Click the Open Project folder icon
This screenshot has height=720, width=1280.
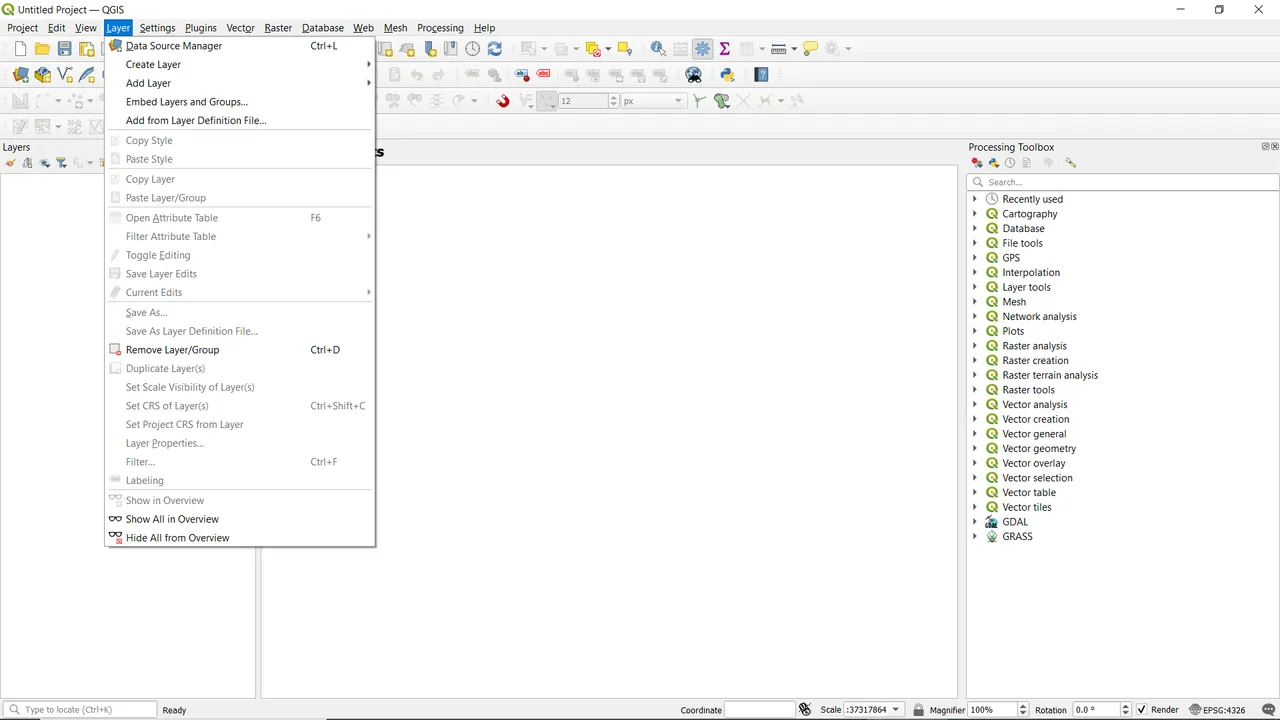click(x=42, y=49)
